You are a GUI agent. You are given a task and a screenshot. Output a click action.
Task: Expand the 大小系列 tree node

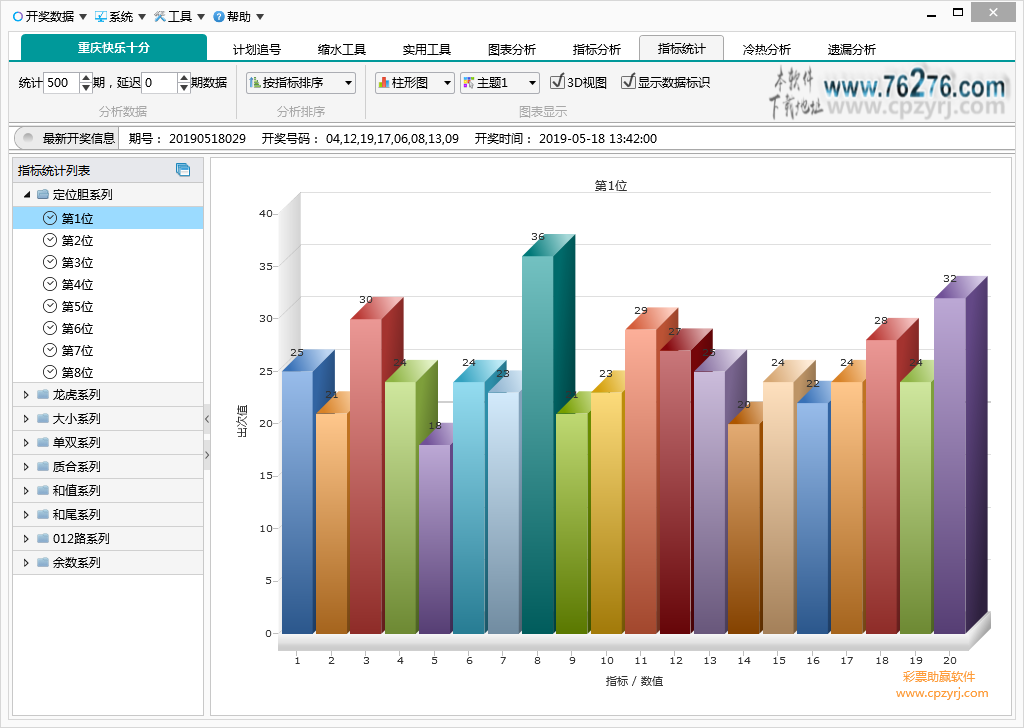tap(26, 419)
